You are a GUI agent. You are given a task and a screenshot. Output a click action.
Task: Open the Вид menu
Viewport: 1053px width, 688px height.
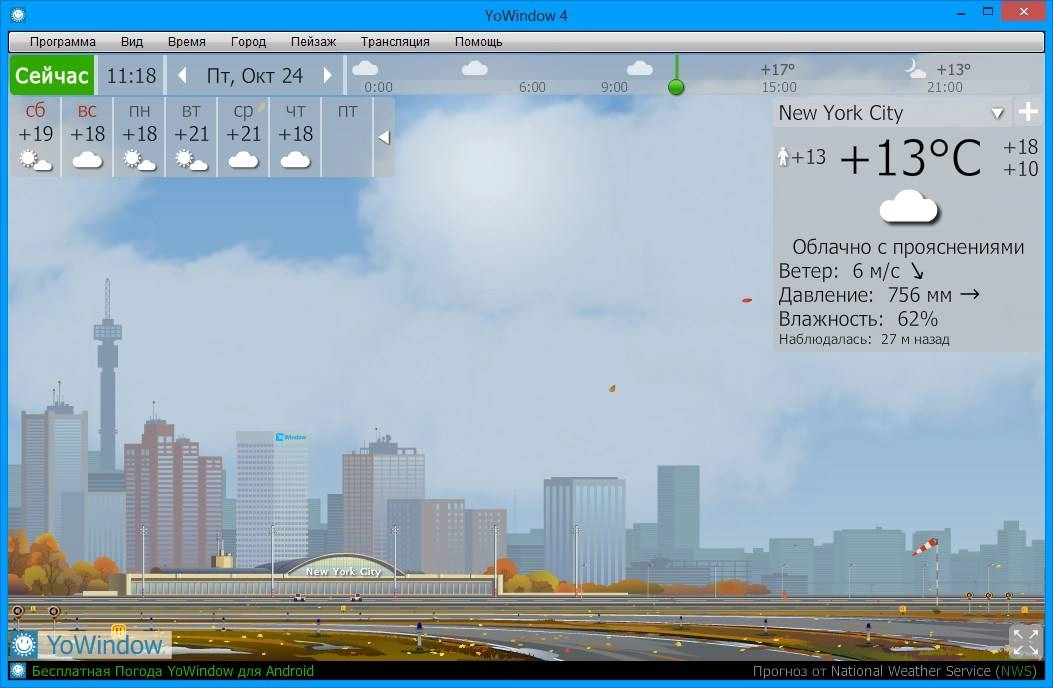132,42
